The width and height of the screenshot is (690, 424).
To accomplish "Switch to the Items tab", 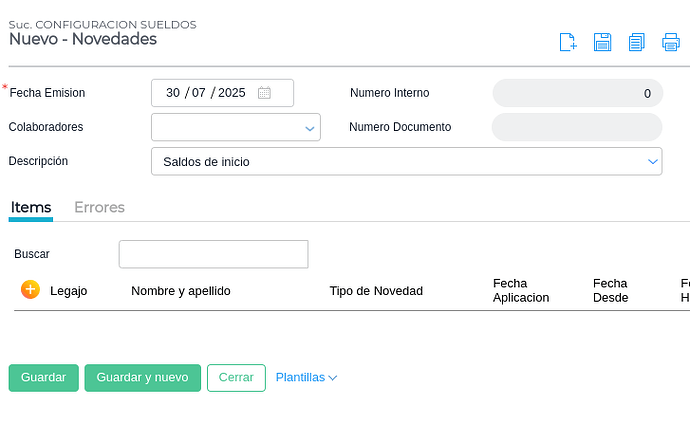I will point(31,208).
